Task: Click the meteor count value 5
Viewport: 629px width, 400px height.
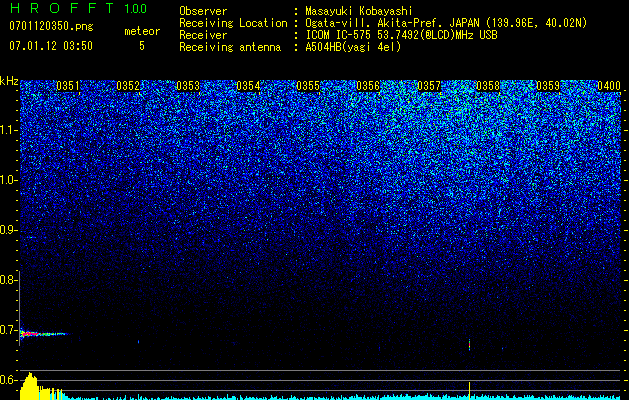Action: pyautogui.click(x=142, y=46)
